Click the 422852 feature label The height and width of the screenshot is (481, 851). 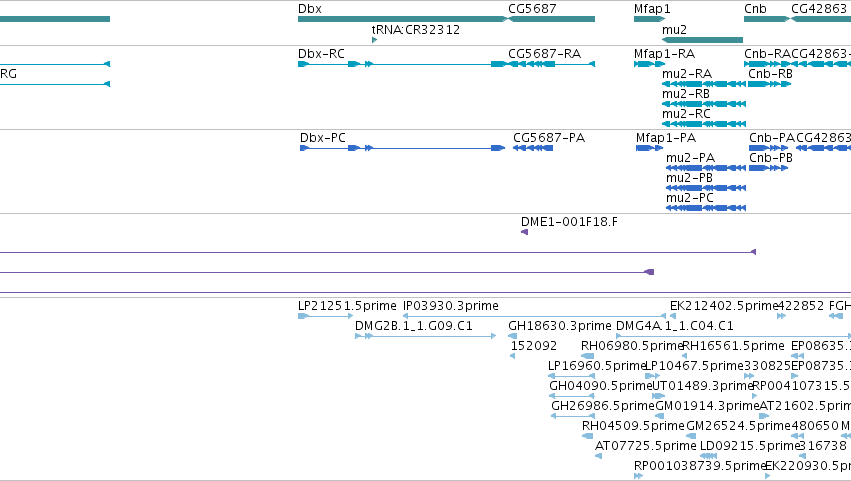point(801,306)
